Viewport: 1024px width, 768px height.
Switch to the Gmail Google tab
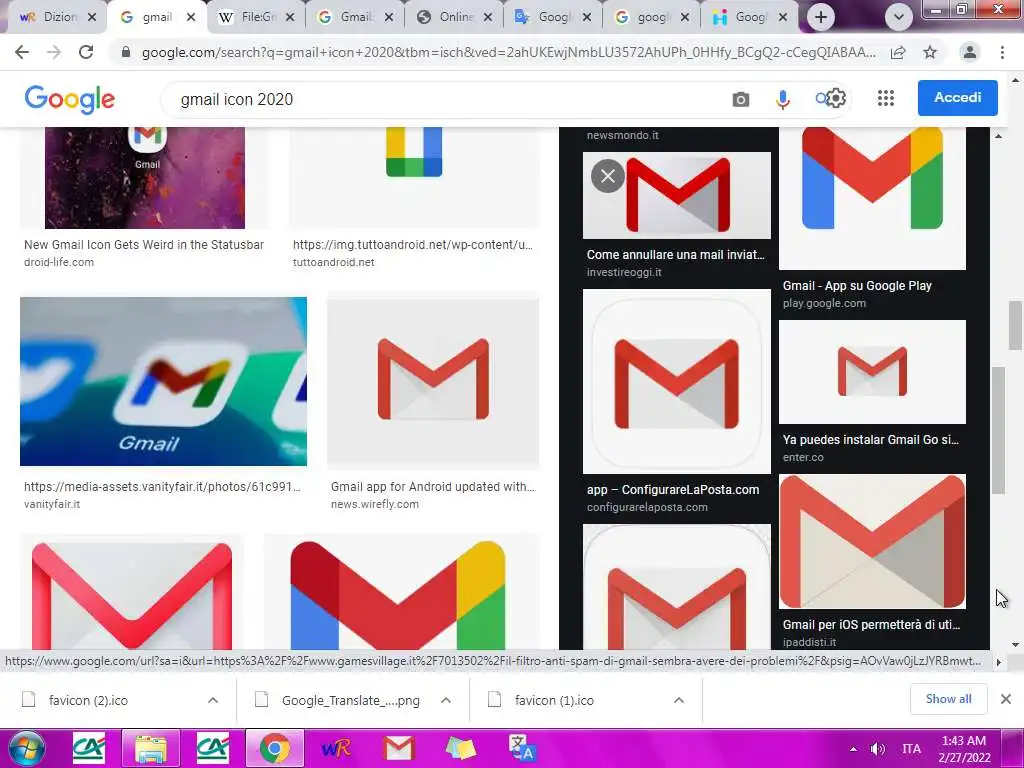[354, 17]
